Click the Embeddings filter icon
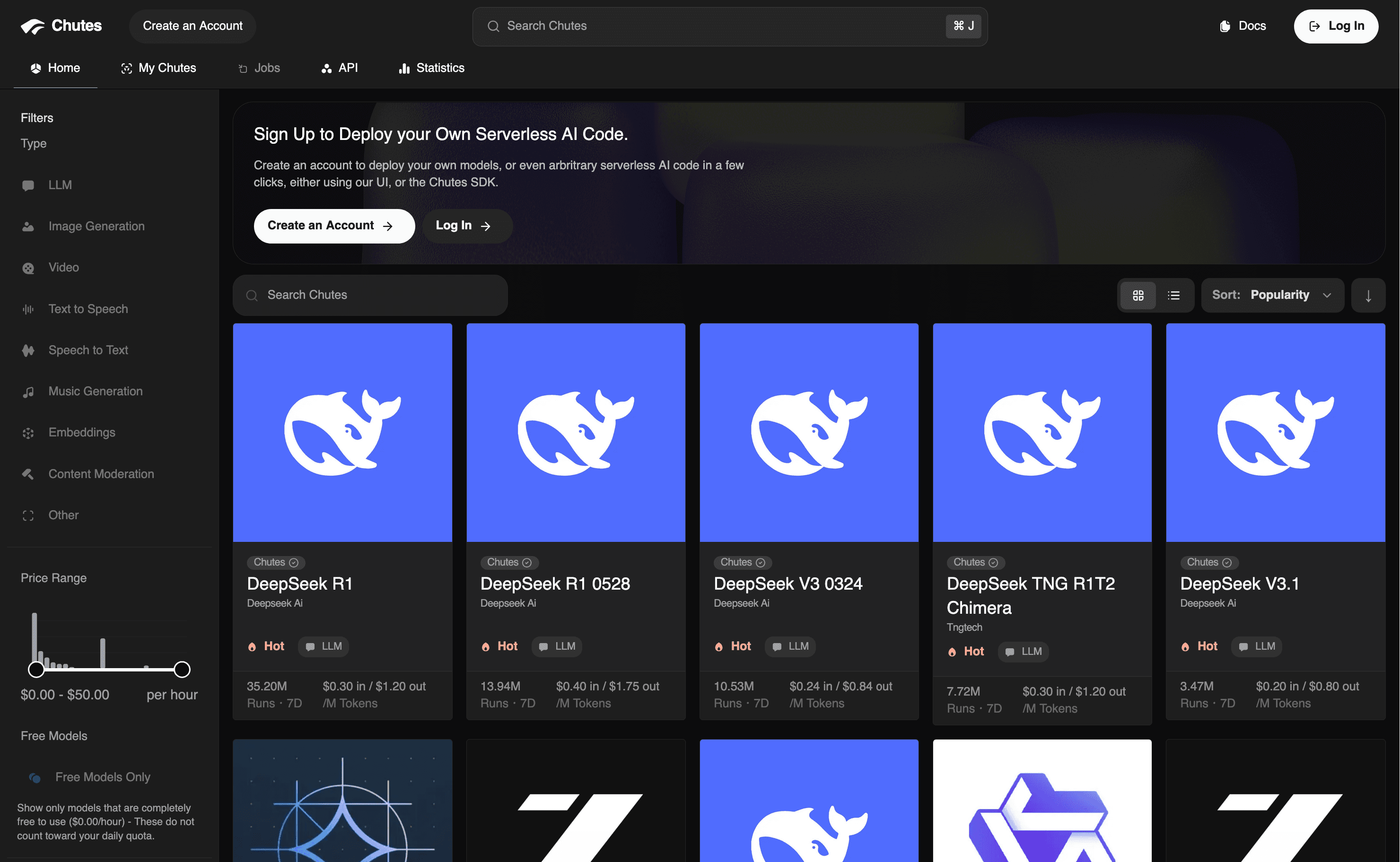Viewport: 1400px width, 862px height. click(x=28, y=433)
